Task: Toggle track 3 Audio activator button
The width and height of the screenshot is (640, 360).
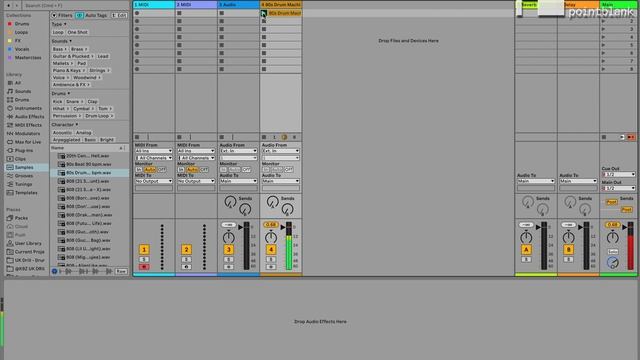Action: pos(229,249)
